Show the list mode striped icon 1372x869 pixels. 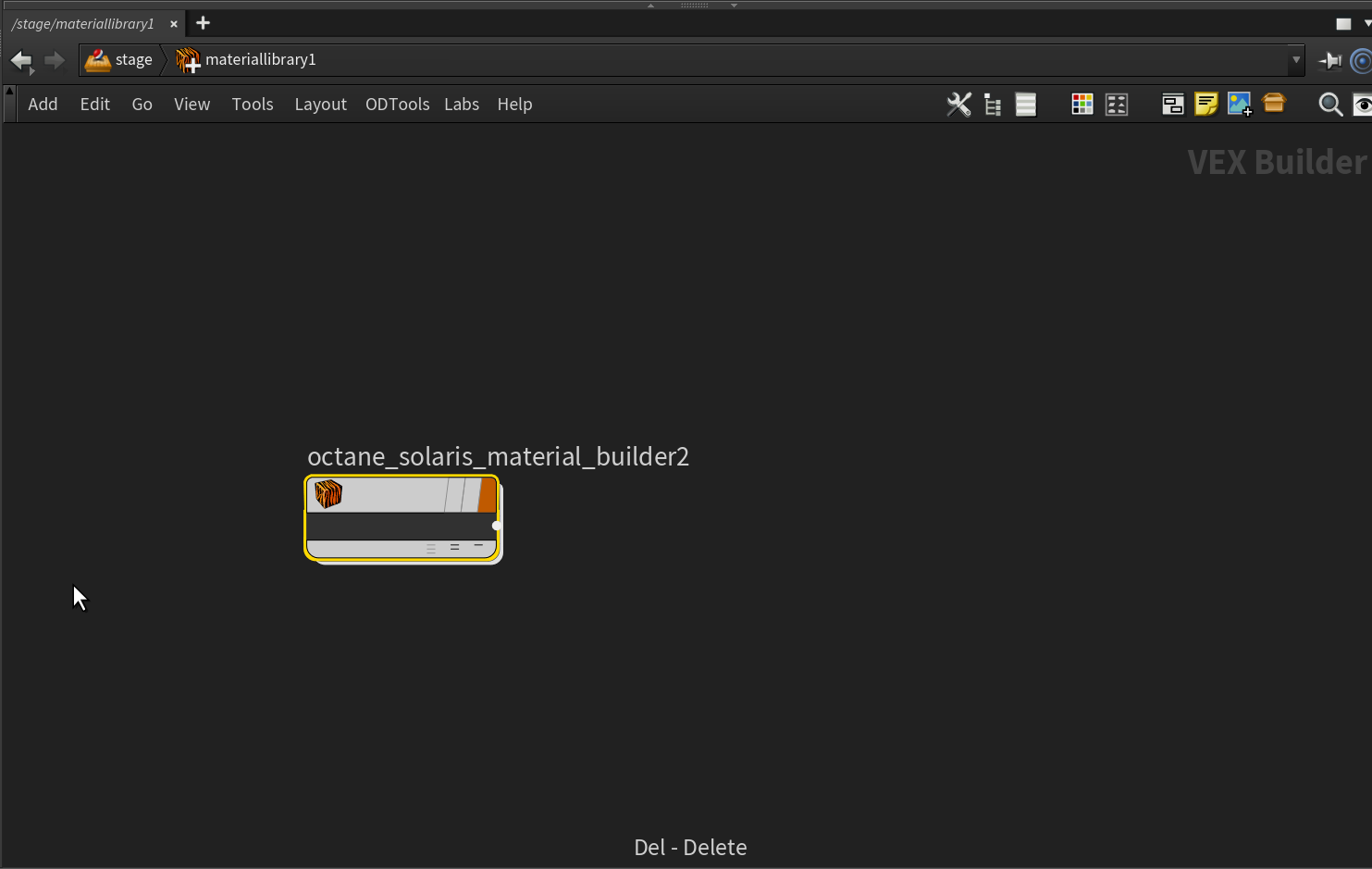point(1026,105)
